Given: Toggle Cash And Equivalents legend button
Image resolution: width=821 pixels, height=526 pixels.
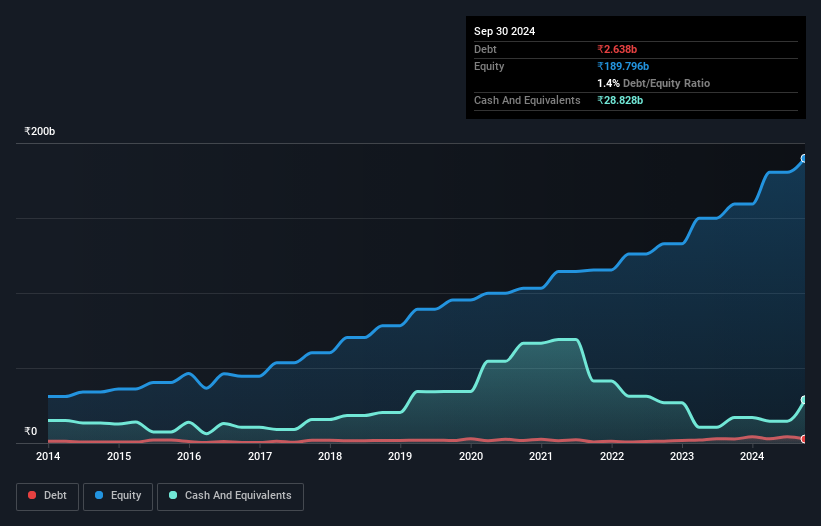Looking at the screenshot, I should [230, 496].
